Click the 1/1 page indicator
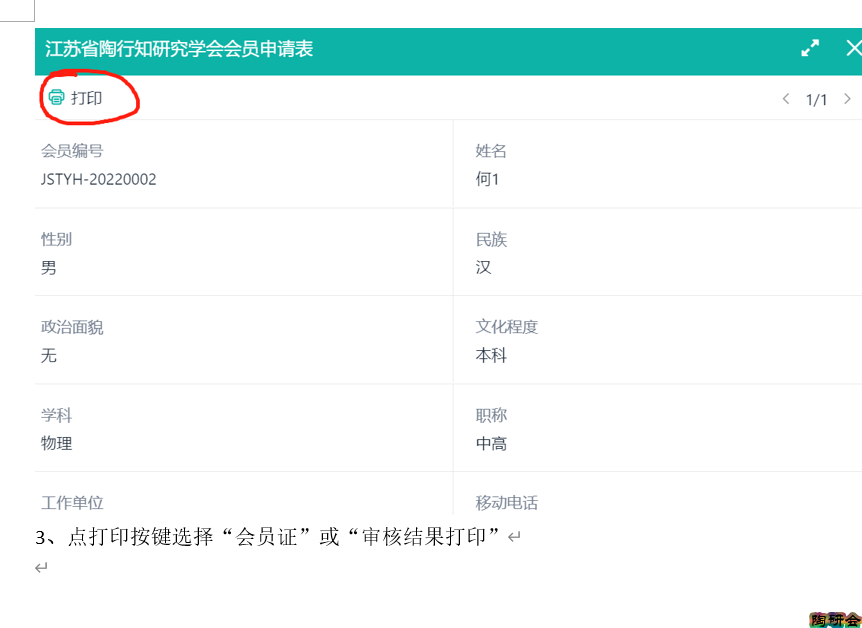Screen dimensions: 862x628 pos(816,100)
